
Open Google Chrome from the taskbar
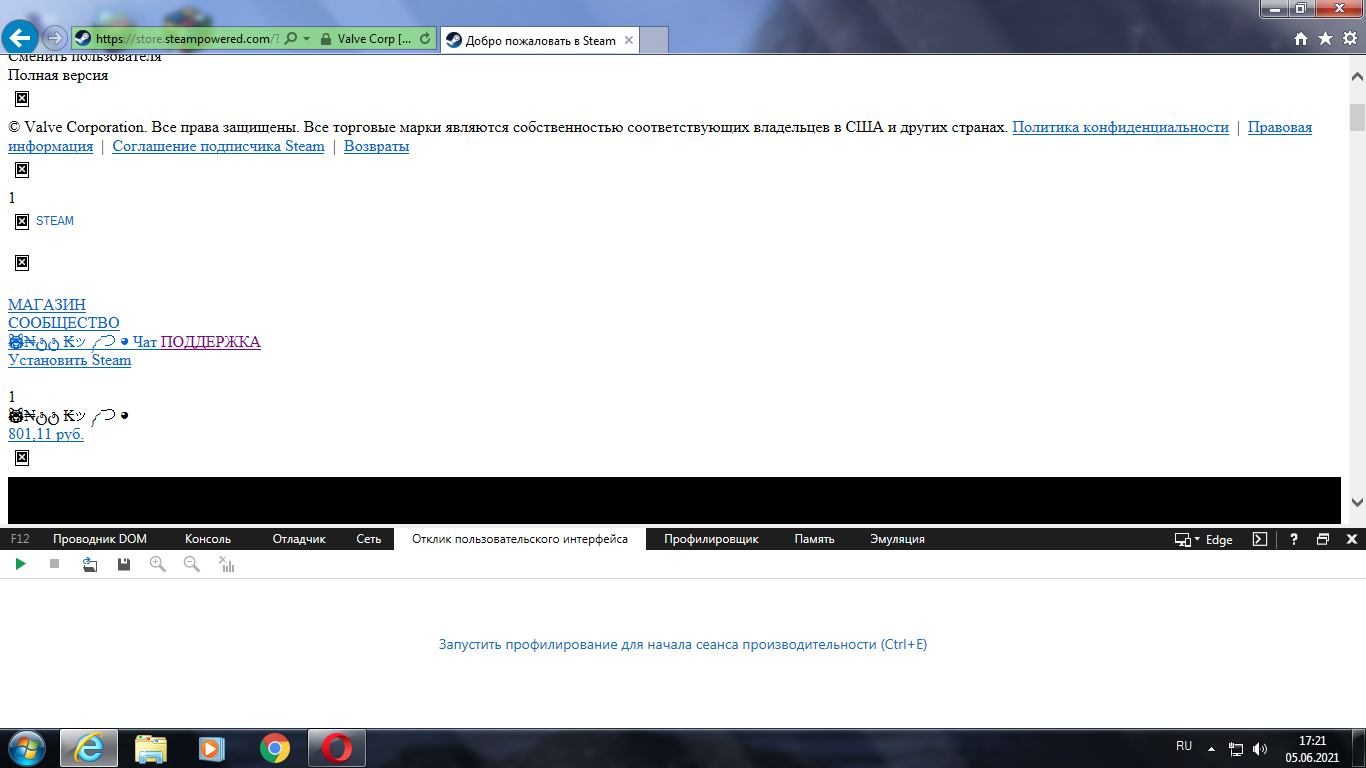click(275, 748)
